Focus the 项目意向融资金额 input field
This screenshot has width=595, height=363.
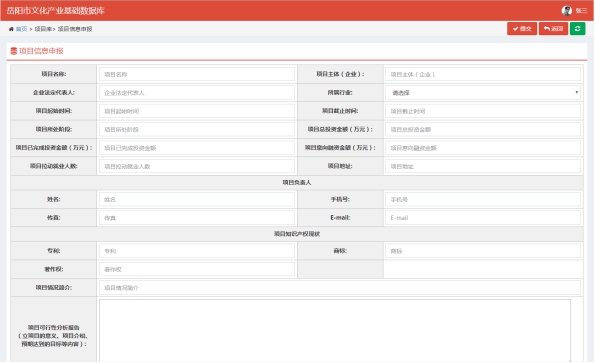pyautogui.click(x=483, y=148)
